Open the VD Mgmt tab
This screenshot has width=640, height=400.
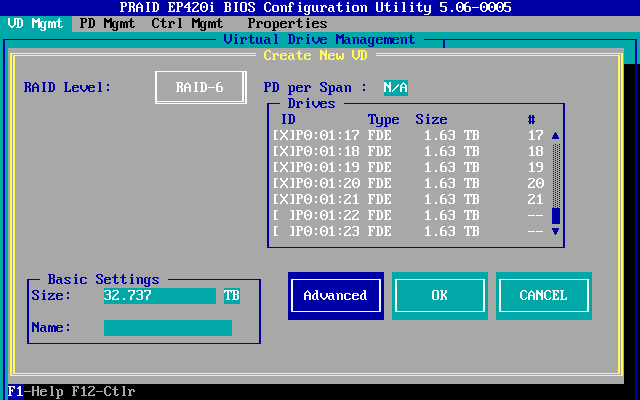(x=36, y=24)
